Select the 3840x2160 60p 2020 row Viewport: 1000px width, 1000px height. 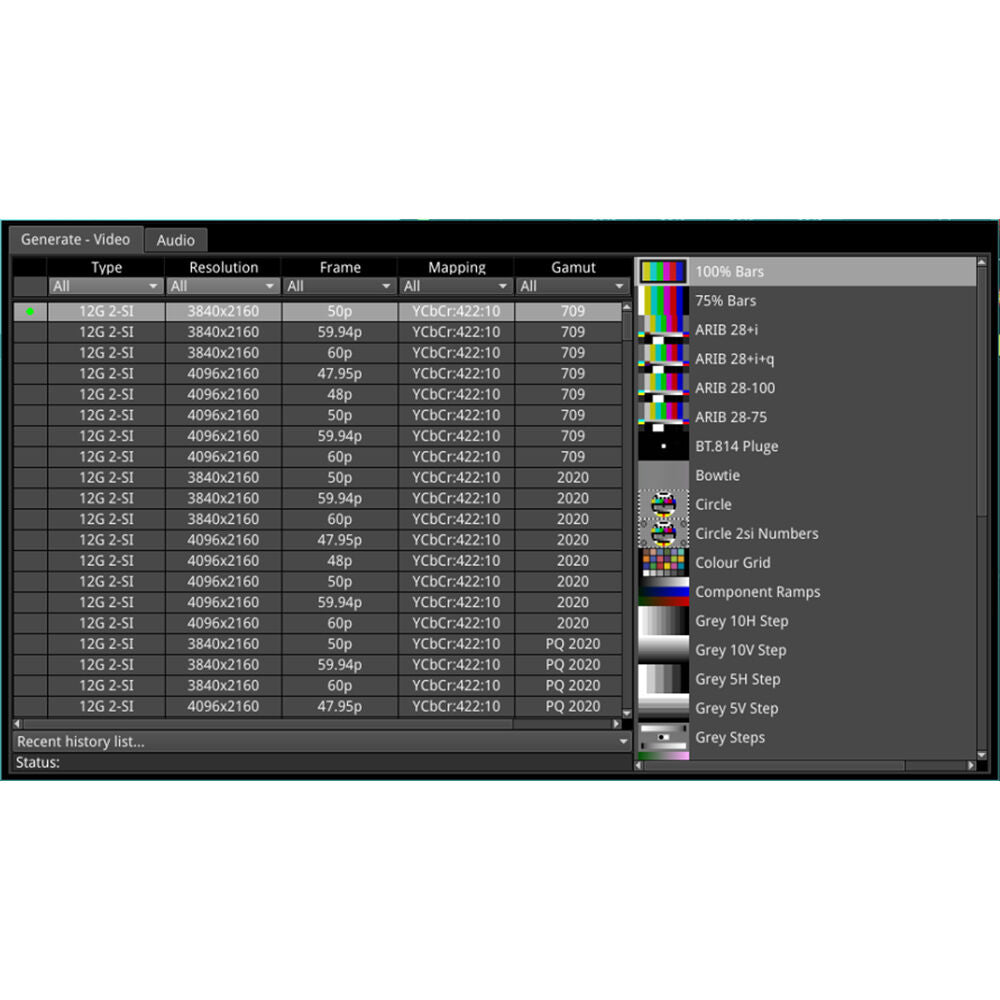pyautogui.click(x=318, y=519)
